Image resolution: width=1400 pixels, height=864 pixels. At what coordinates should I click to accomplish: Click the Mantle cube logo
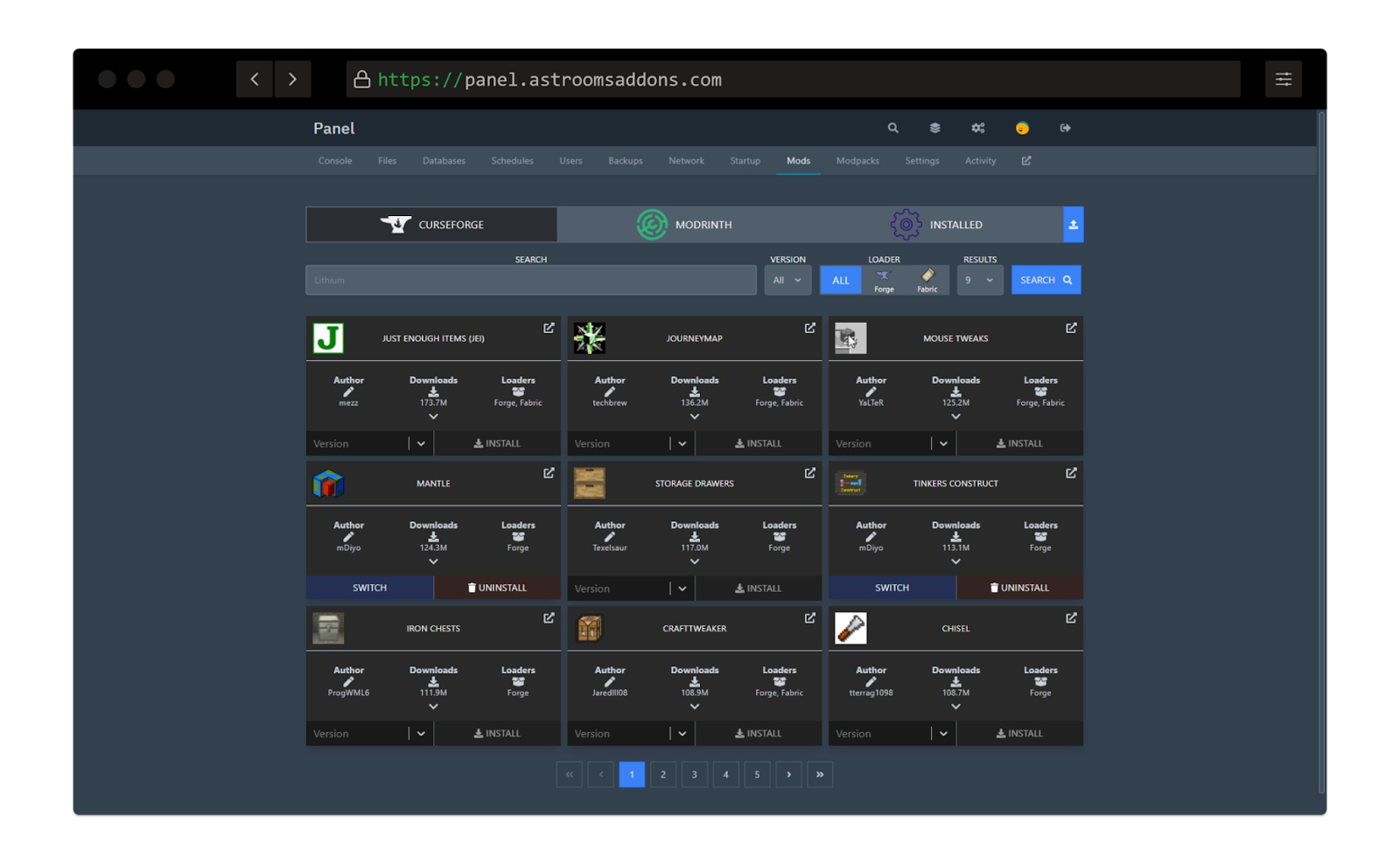(x=328, y=484)
